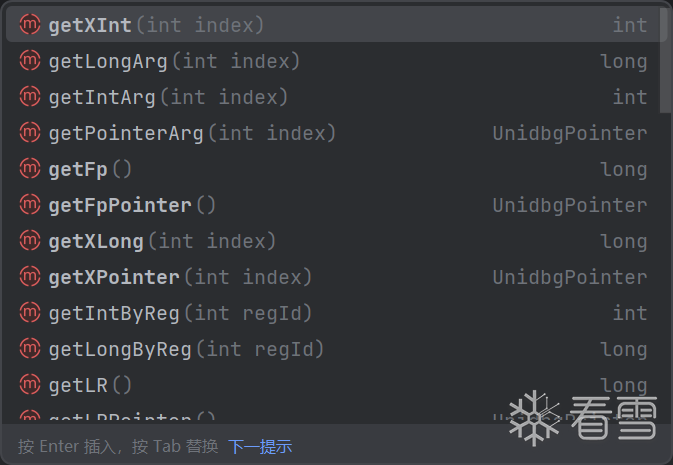
Task: Insert the getFpPointer() suggestion
Action: [x=132, y=205]
